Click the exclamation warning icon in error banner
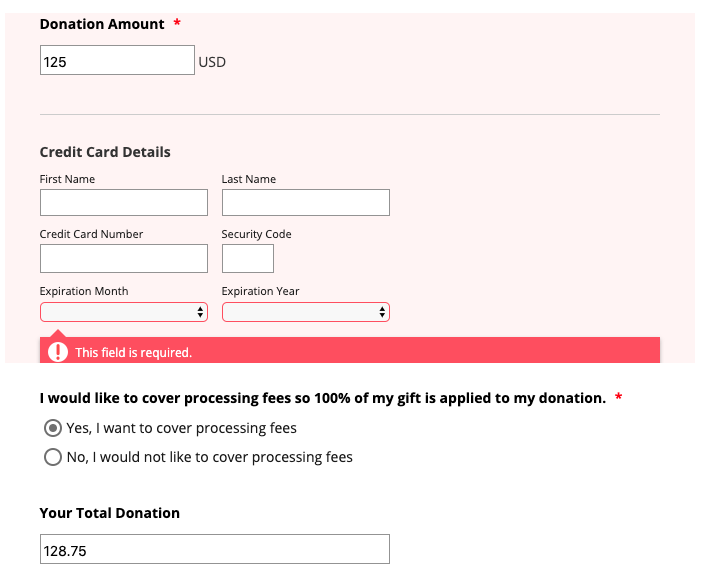709x581 pixels. click(58, 352)
